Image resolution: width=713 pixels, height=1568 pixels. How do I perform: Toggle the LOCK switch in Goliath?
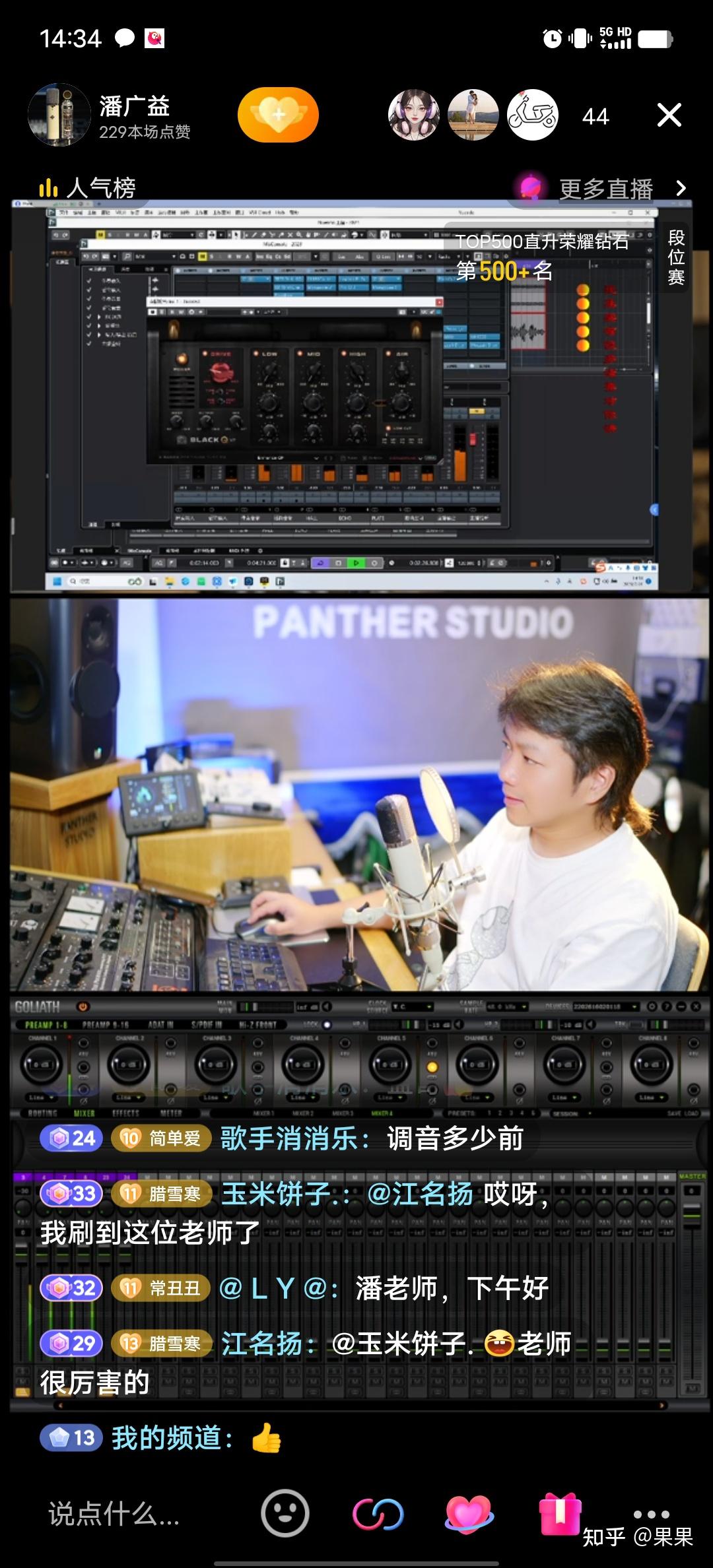[326, 1025]
